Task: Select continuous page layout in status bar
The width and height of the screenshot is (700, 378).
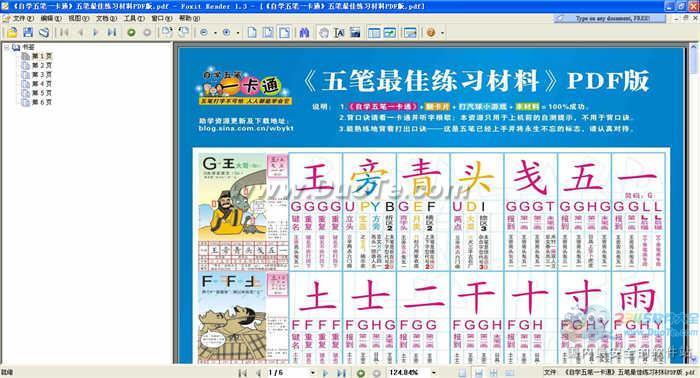Action: 478,373
